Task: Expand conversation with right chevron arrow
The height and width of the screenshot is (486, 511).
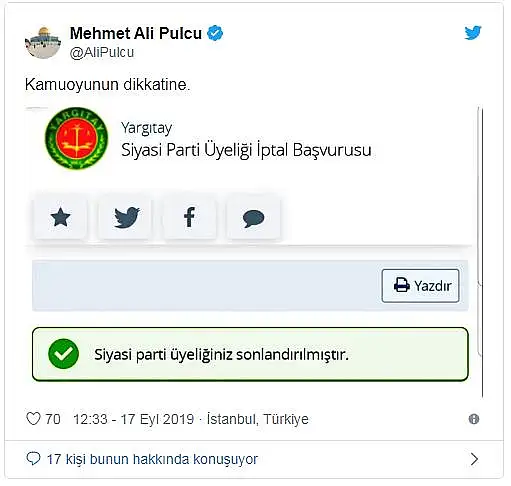Action: coord(474,459)
